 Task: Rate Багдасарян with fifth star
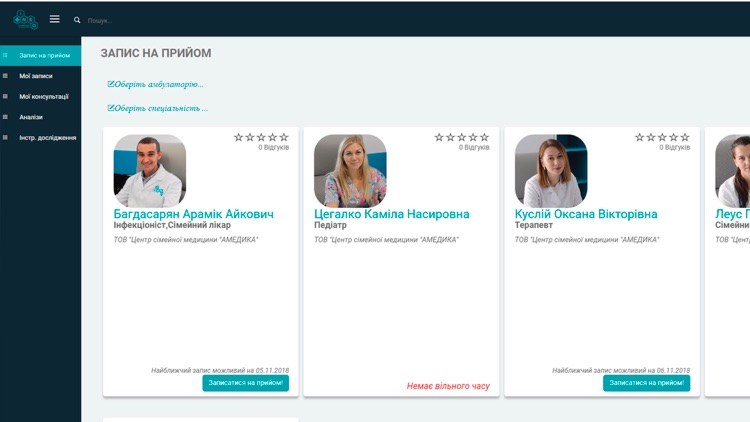[x=284, y=137]
